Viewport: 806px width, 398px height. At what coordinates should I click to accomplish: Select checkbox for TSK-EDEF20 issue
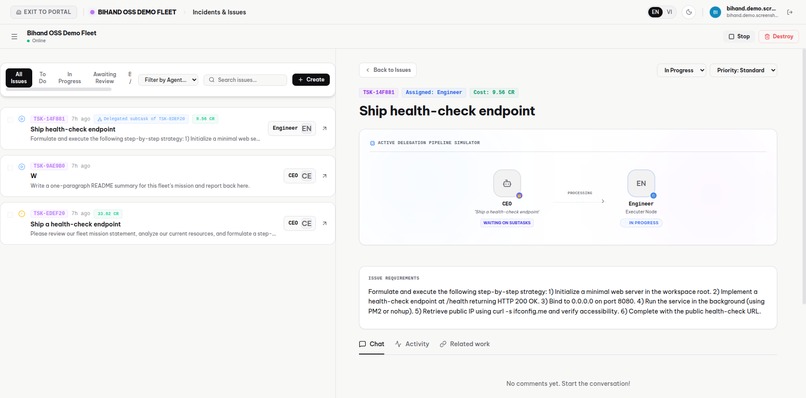tap(10, 214)
